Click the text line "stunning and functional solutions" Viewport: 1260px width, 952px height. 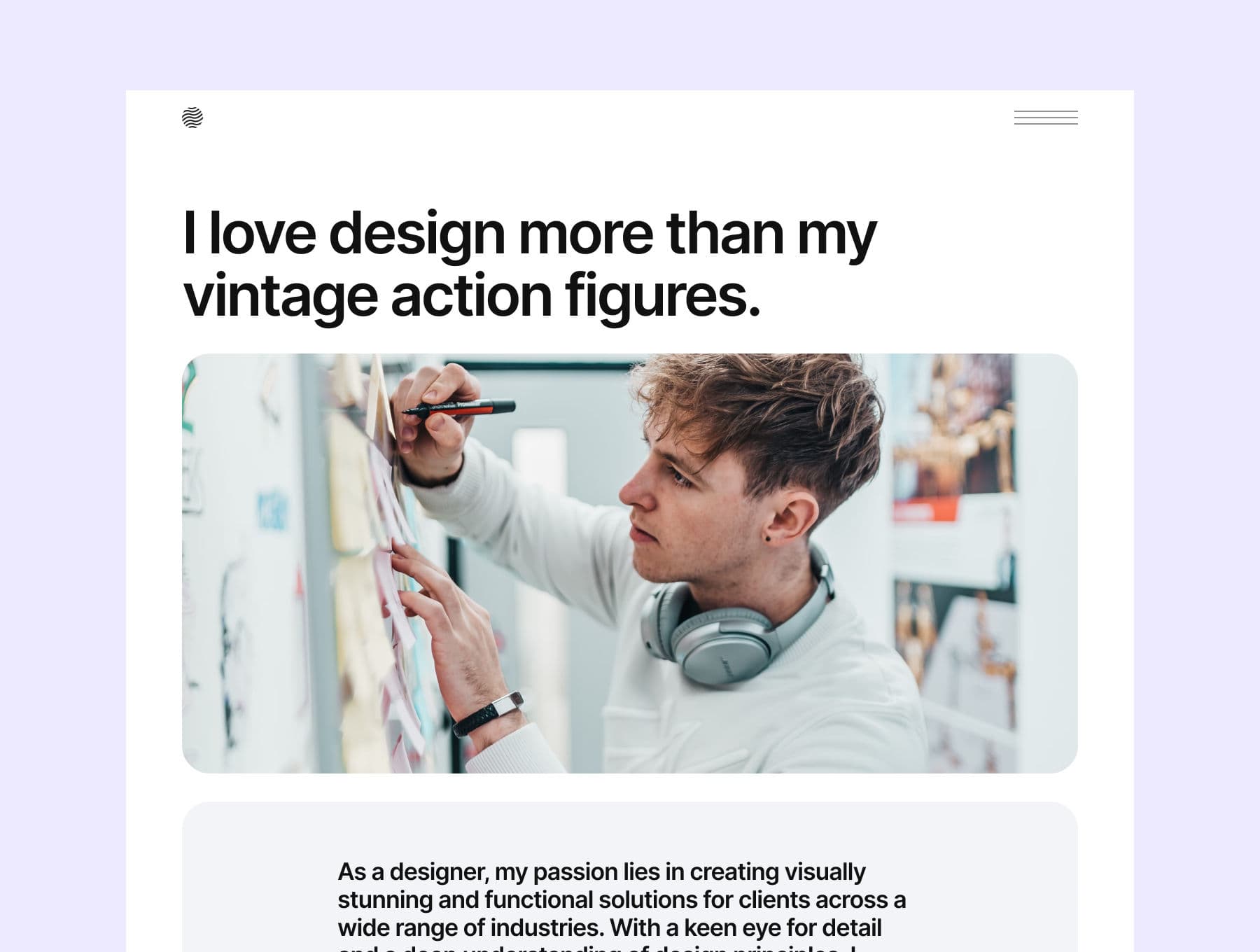pos(622,899)
